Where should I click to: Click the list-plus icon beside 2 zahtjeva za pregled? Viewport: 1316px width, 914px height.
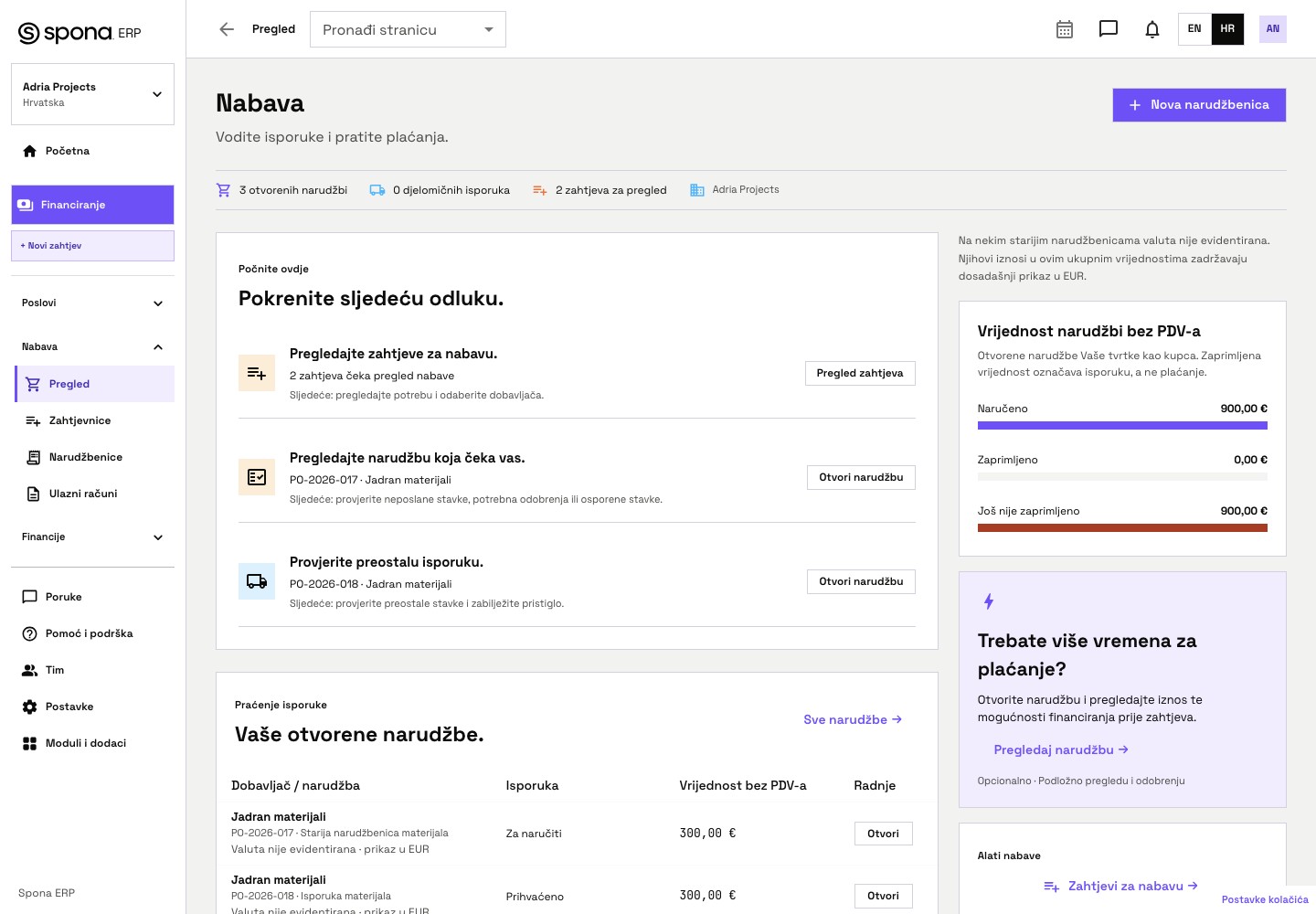(x=540, y=190)
